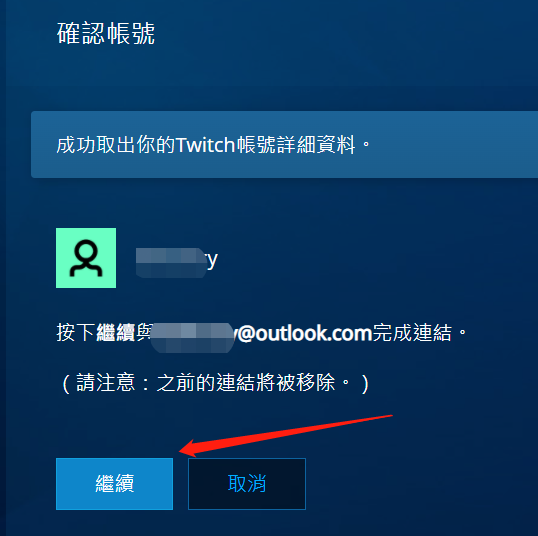
Task: Click the 請注意 previous link removal warning
Action: click(215, 383)
